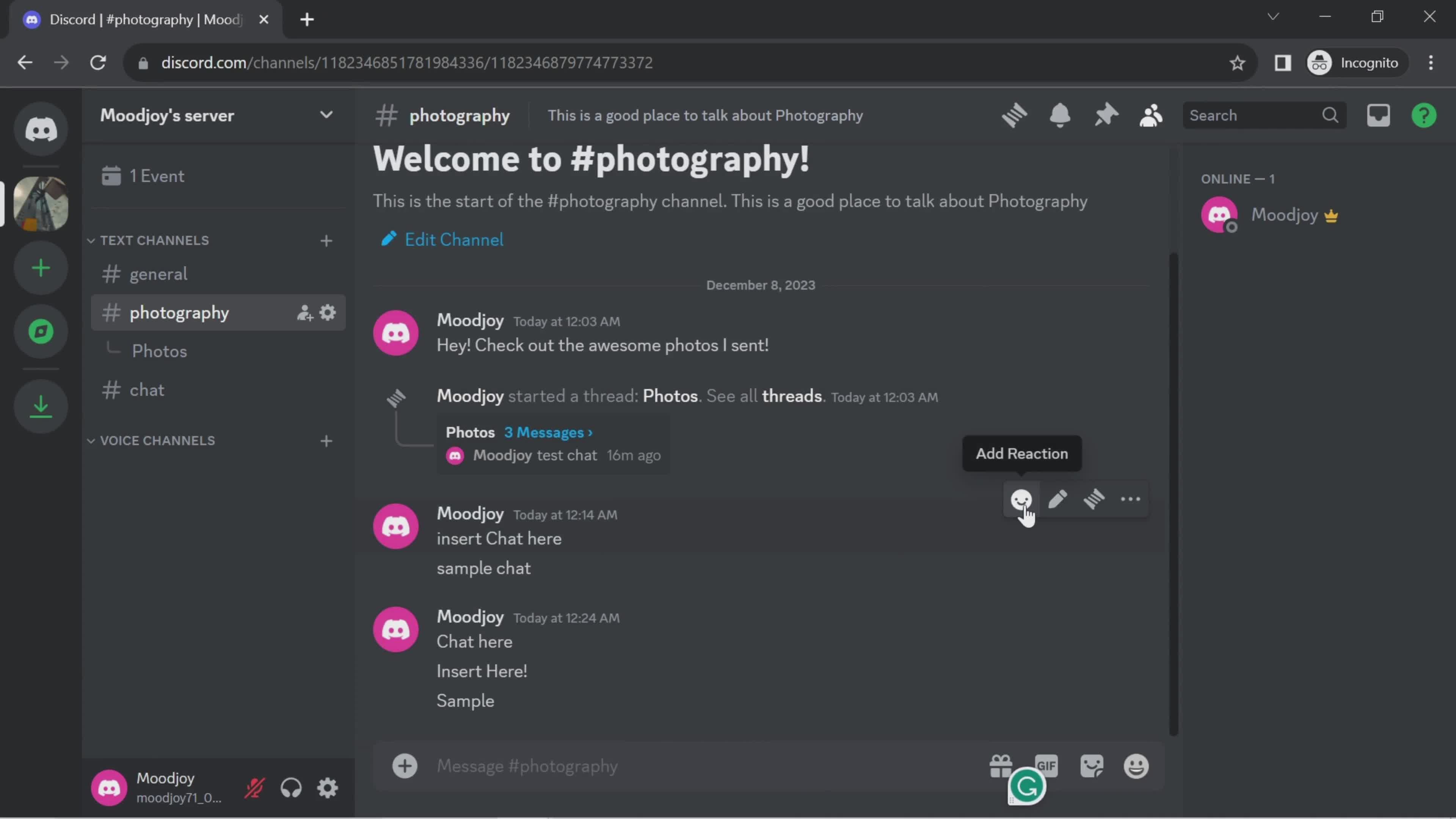This screenshot has height=819, width=1456.
Task: Click chat area vertical scrollbar
Action: point(1174,494)
